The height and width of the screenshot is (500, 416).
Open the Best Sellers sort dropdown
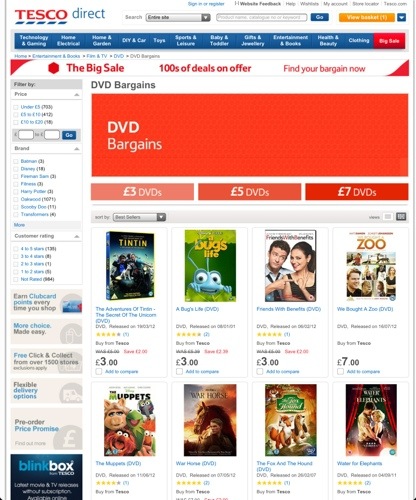(139, 217)
